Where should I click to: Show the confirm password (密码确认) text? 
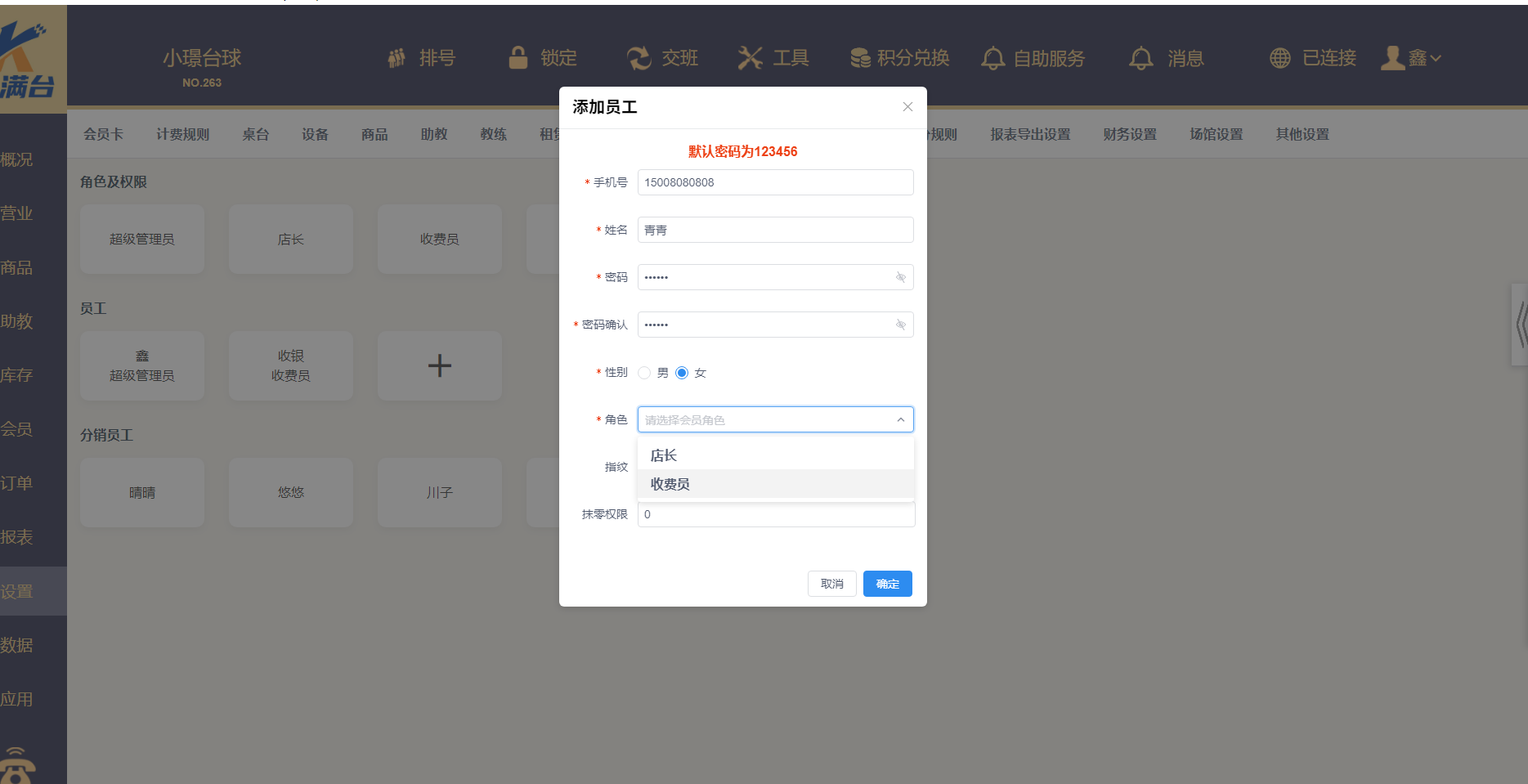(901, 325)
